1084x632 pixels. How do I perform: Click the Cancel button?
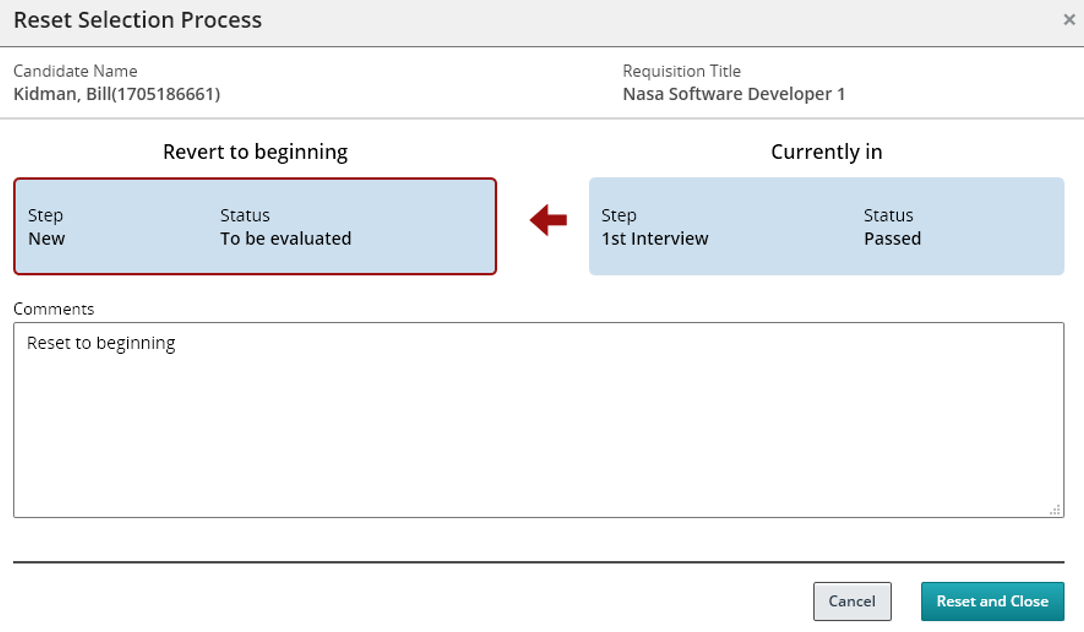click(851, 601)
